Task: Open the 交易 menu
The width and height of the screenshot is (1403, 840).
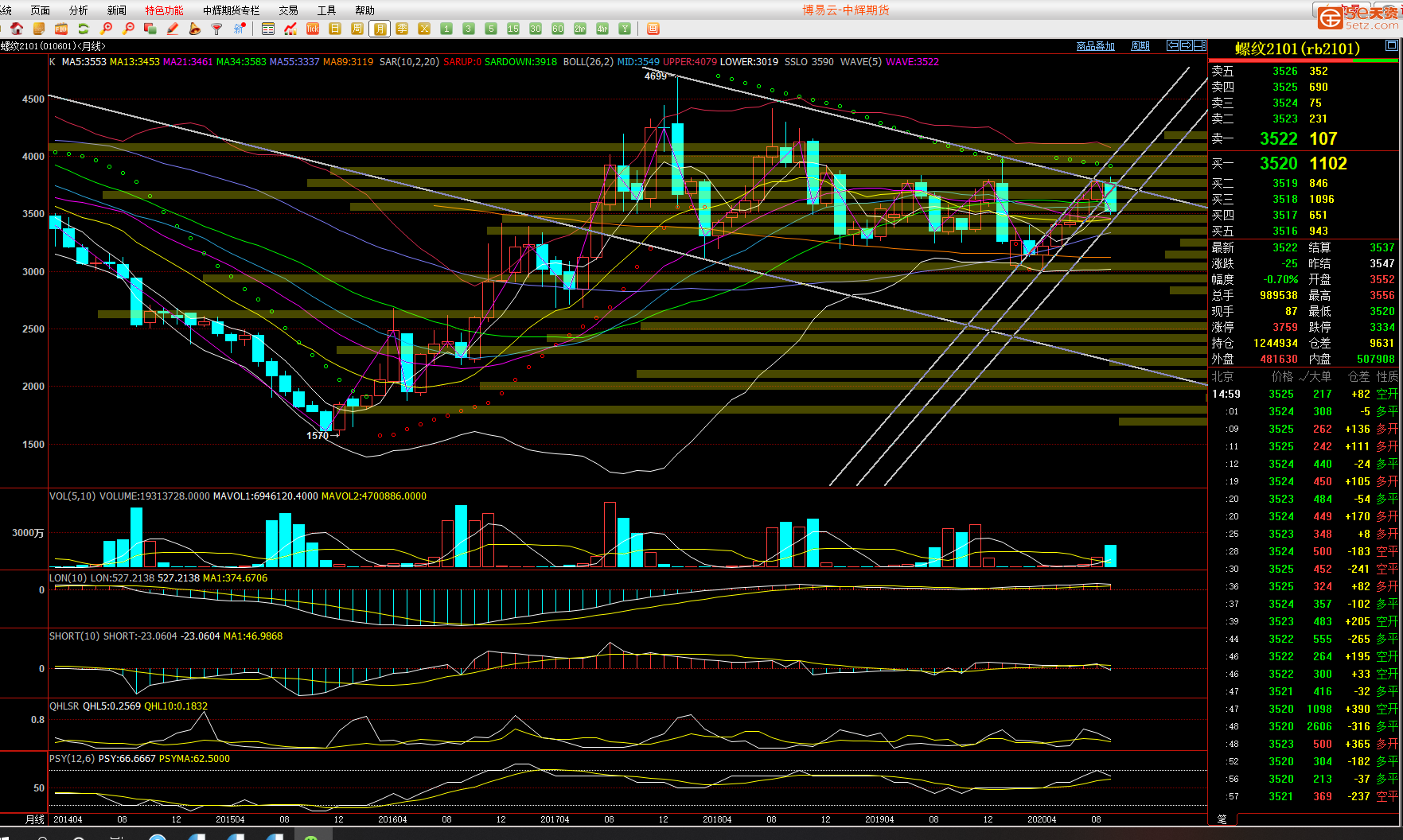Action: click(288, 10)
